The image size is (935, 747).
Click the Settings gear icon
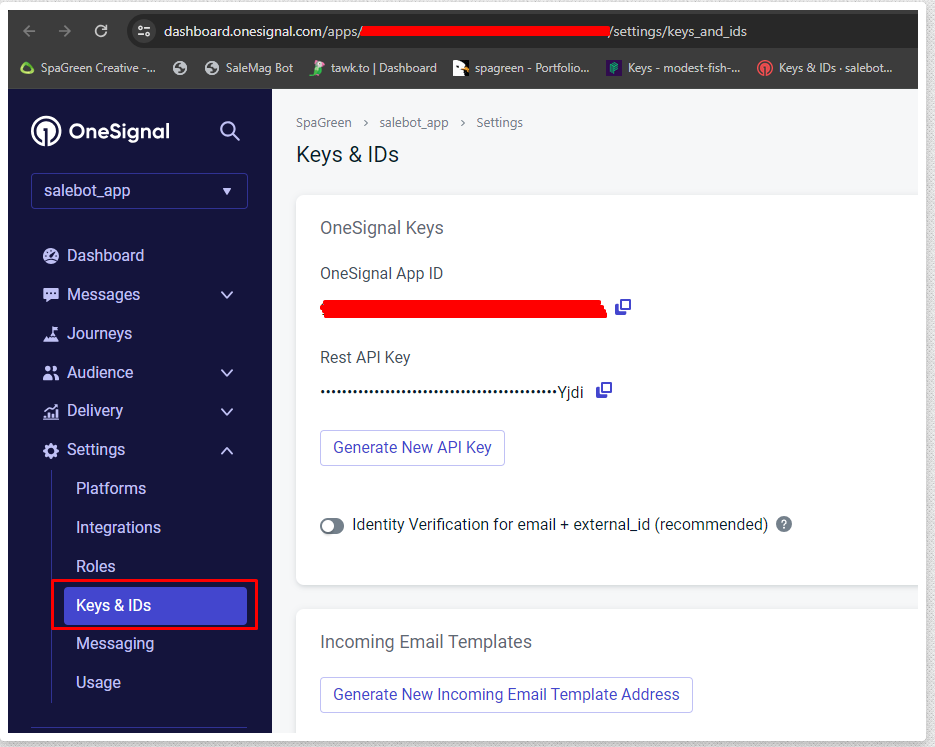[51, 451]
